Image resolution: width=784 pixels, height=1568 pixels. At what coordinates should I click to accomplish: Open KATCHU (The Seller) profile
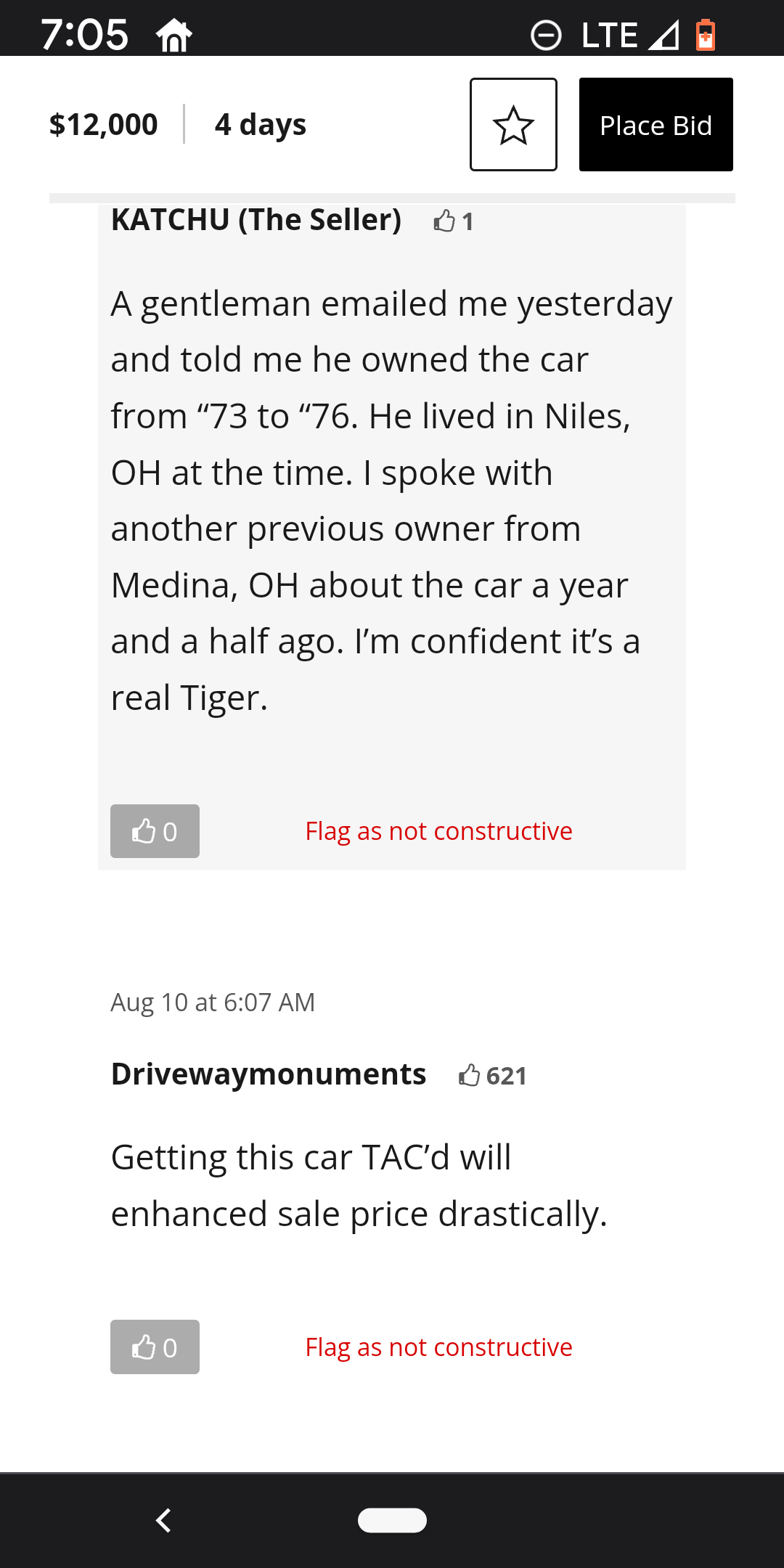[x=256, y=220]
